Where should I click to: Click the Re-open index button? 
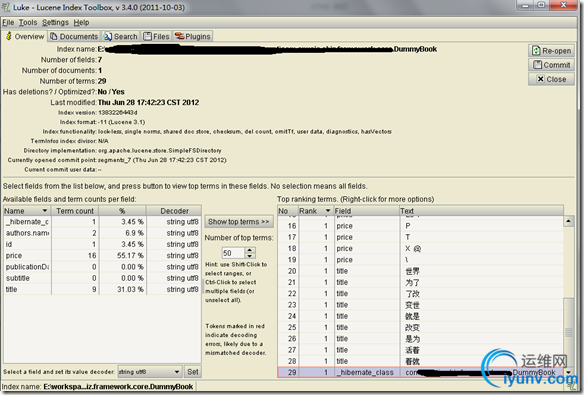click(x=551, y=51)
